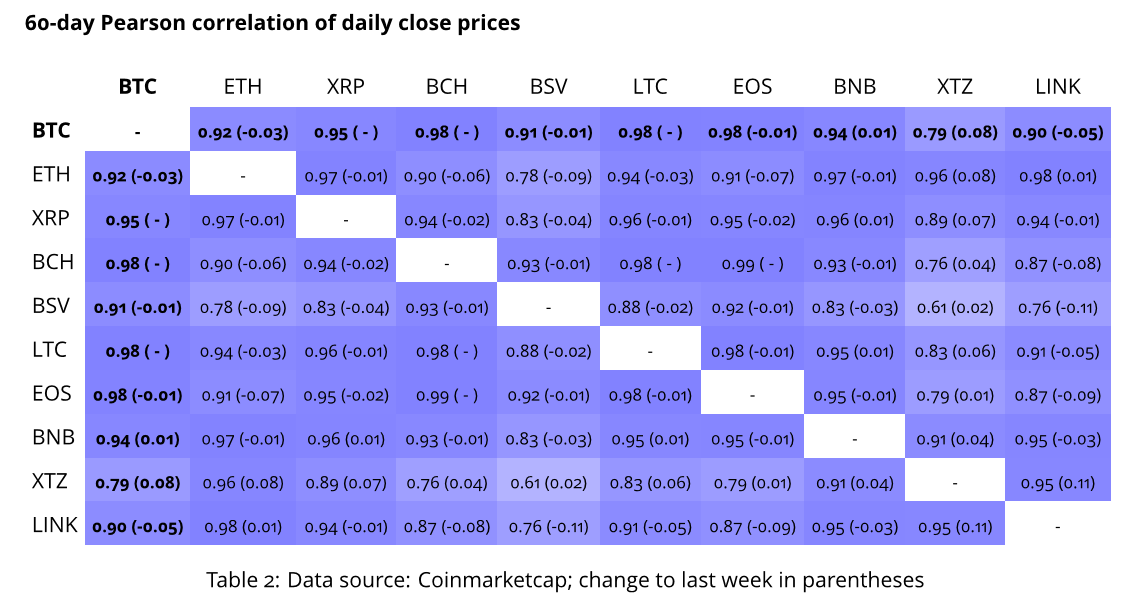This screenshot has height=608, width=1135.
Task: Click BTC row, XTZ column cell 0.79 (0.08)
Action: click(x=956, y=132)
